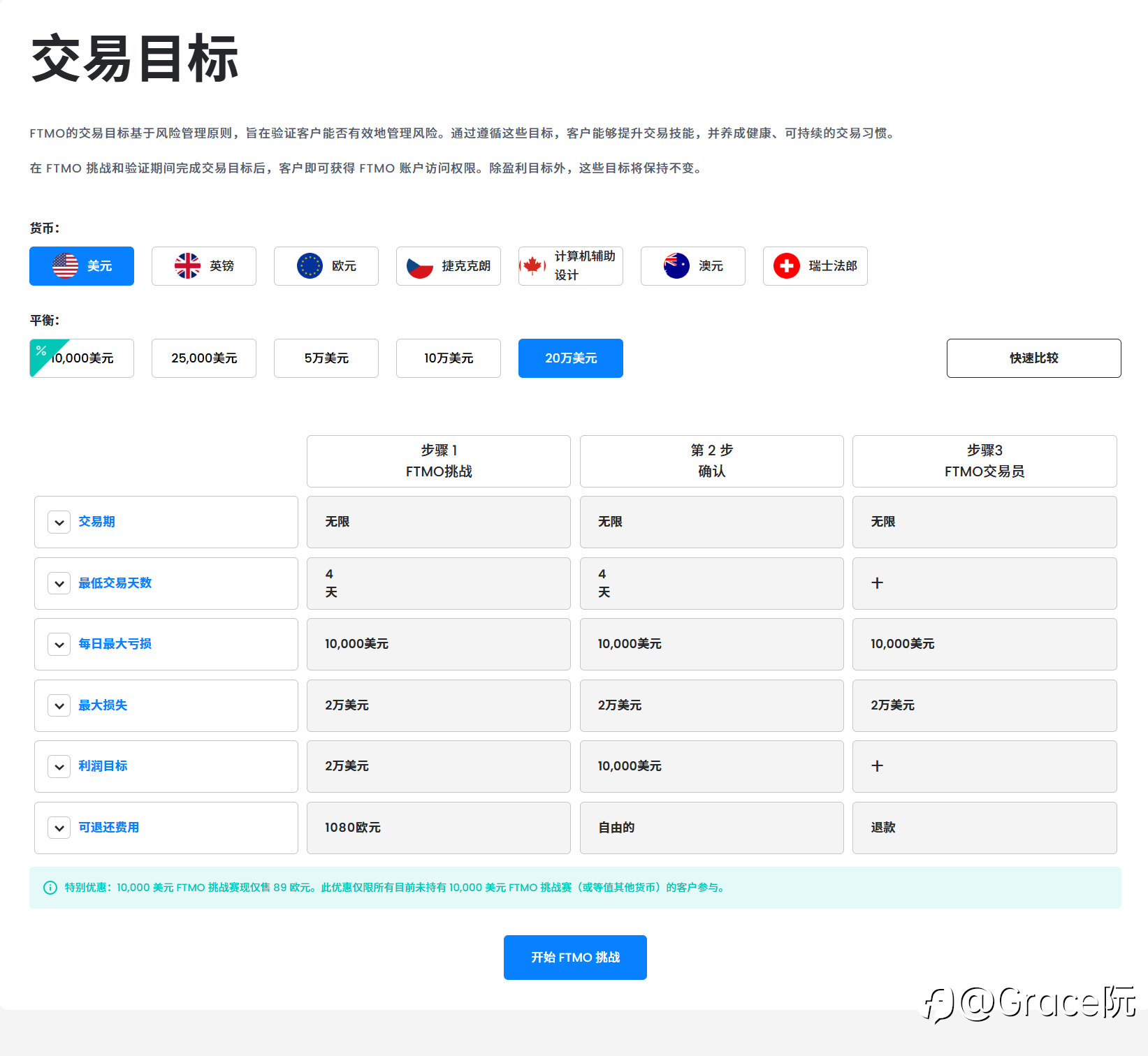
Task: Click the Australian flag icon for 澳元
Action: click(676, 266)
